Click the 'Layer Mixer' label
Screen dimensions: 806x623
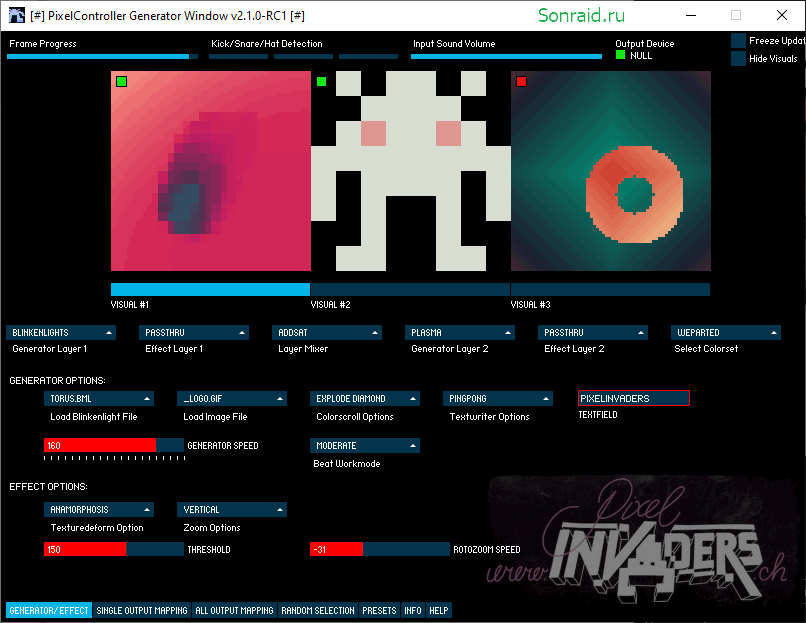click(x=303, y=349)
